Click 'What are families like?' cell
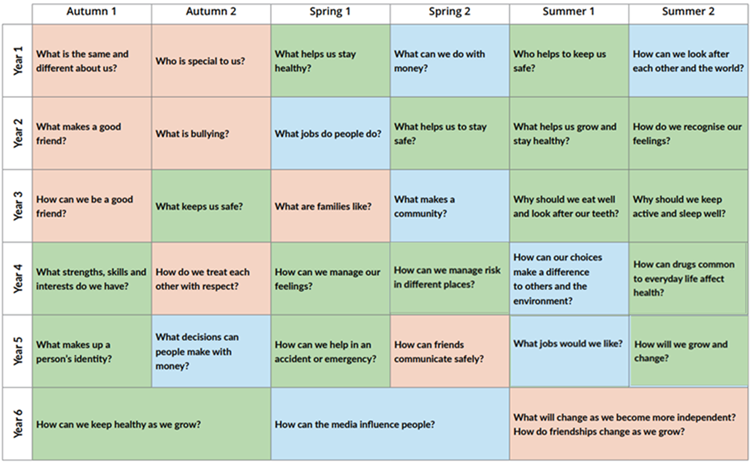752x462 pixels. coord(330,206)
